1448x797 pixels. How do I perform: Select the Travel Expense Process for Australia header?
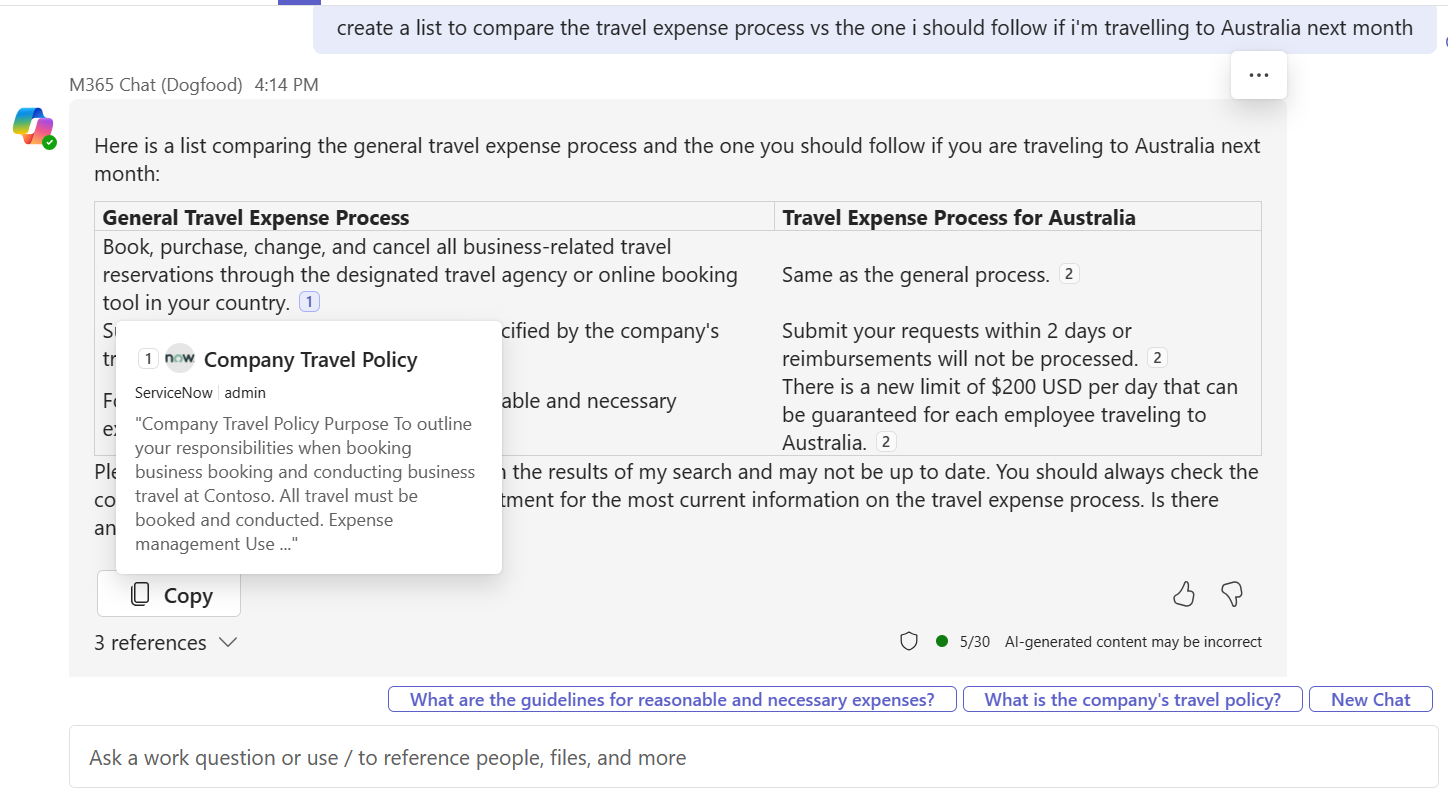(x=960, y=217)
